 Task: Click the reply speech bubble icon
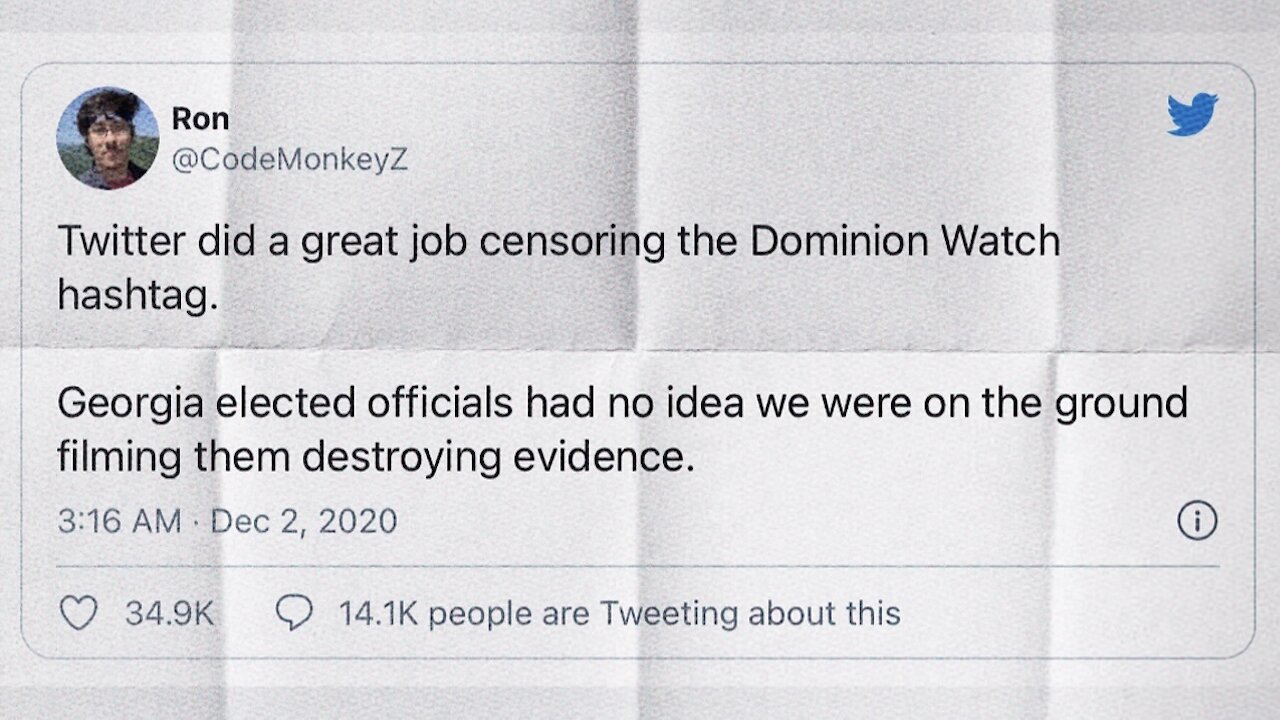point(293,612)
